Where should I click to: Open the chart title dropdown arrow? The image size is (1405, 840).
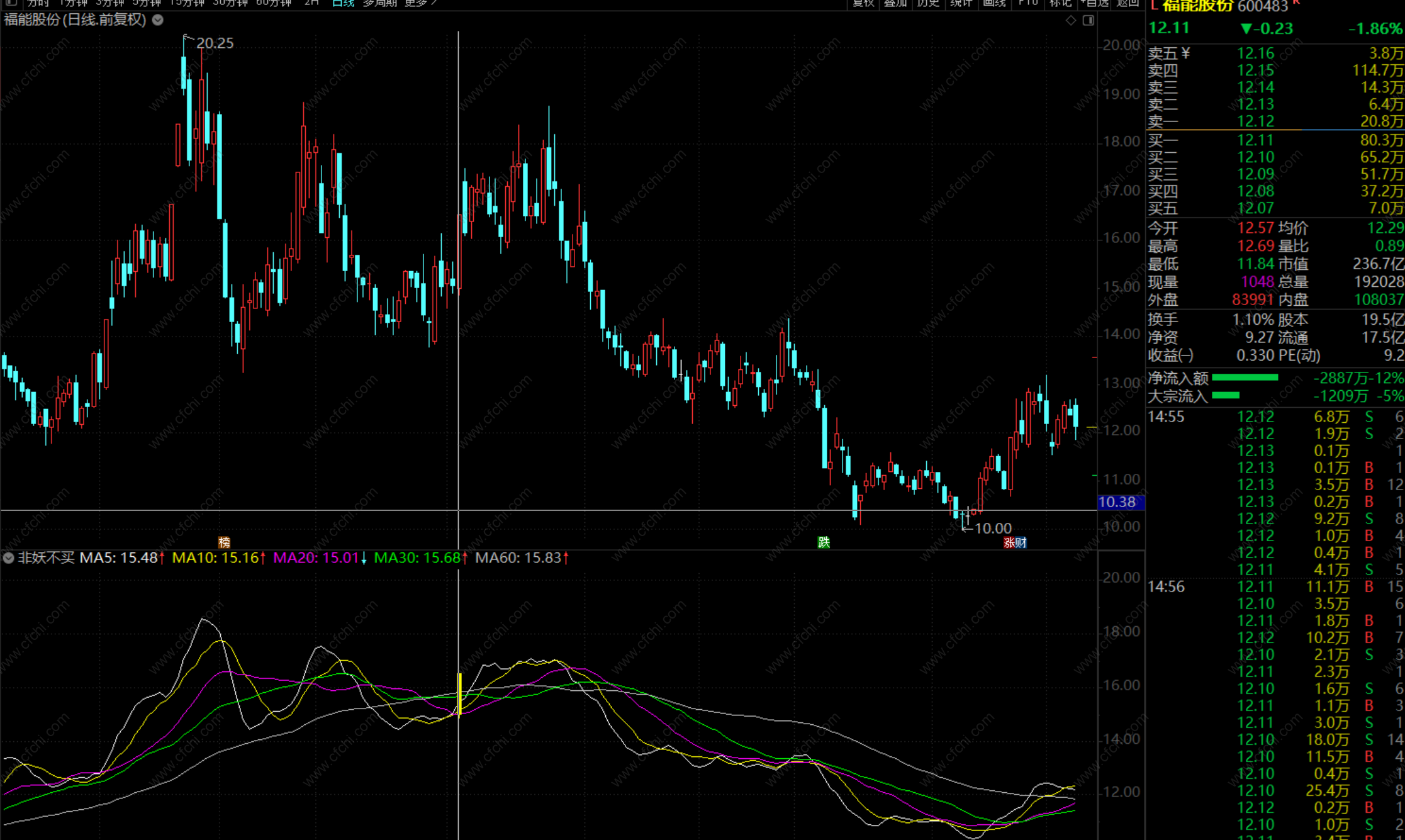tap(158, 20)
